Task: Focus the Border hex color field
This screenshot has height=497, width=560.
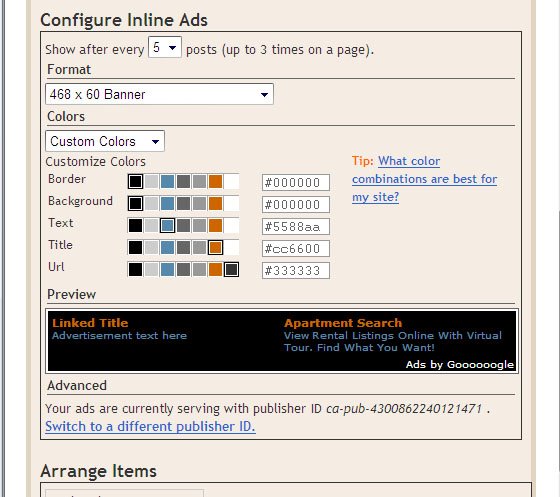Action: point(296,182)
